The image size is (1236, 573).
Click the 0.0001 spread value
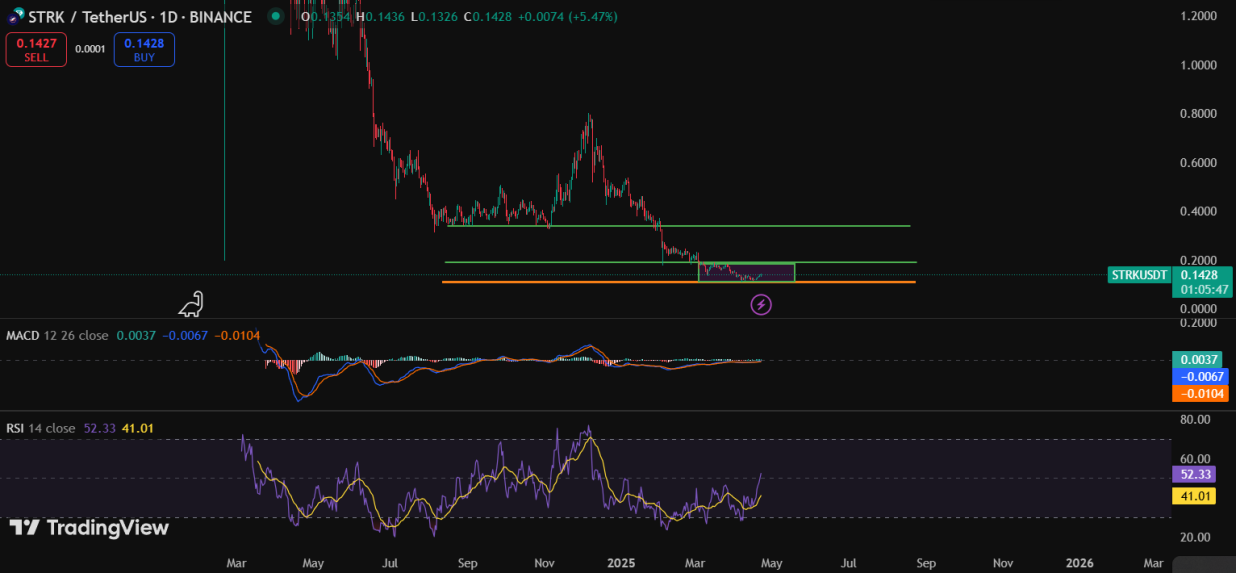click(x=90, y=49)
